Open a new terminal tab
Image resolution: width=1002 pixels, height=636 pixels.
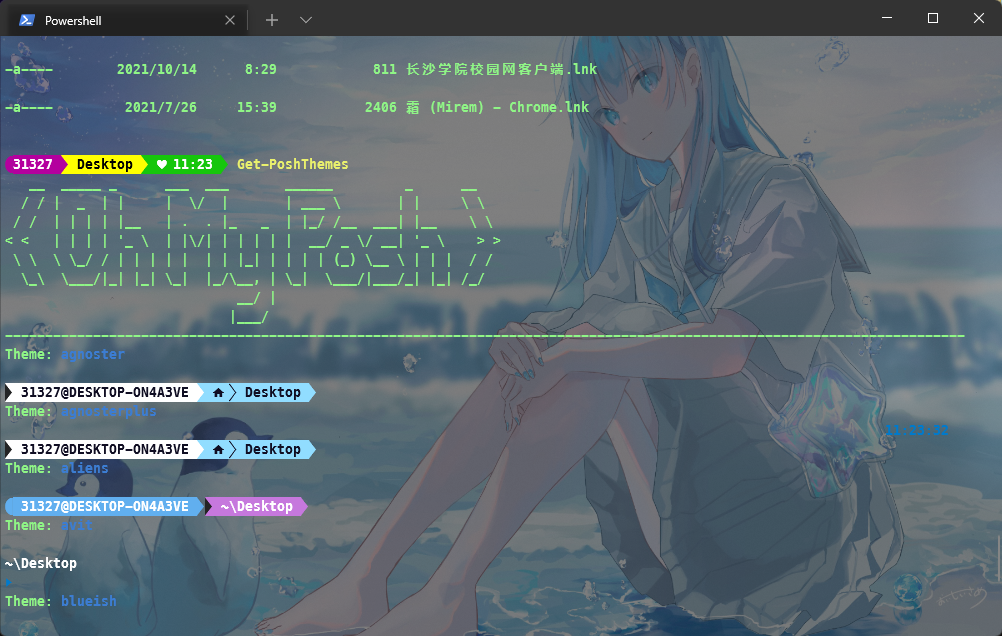pos(272,20)
